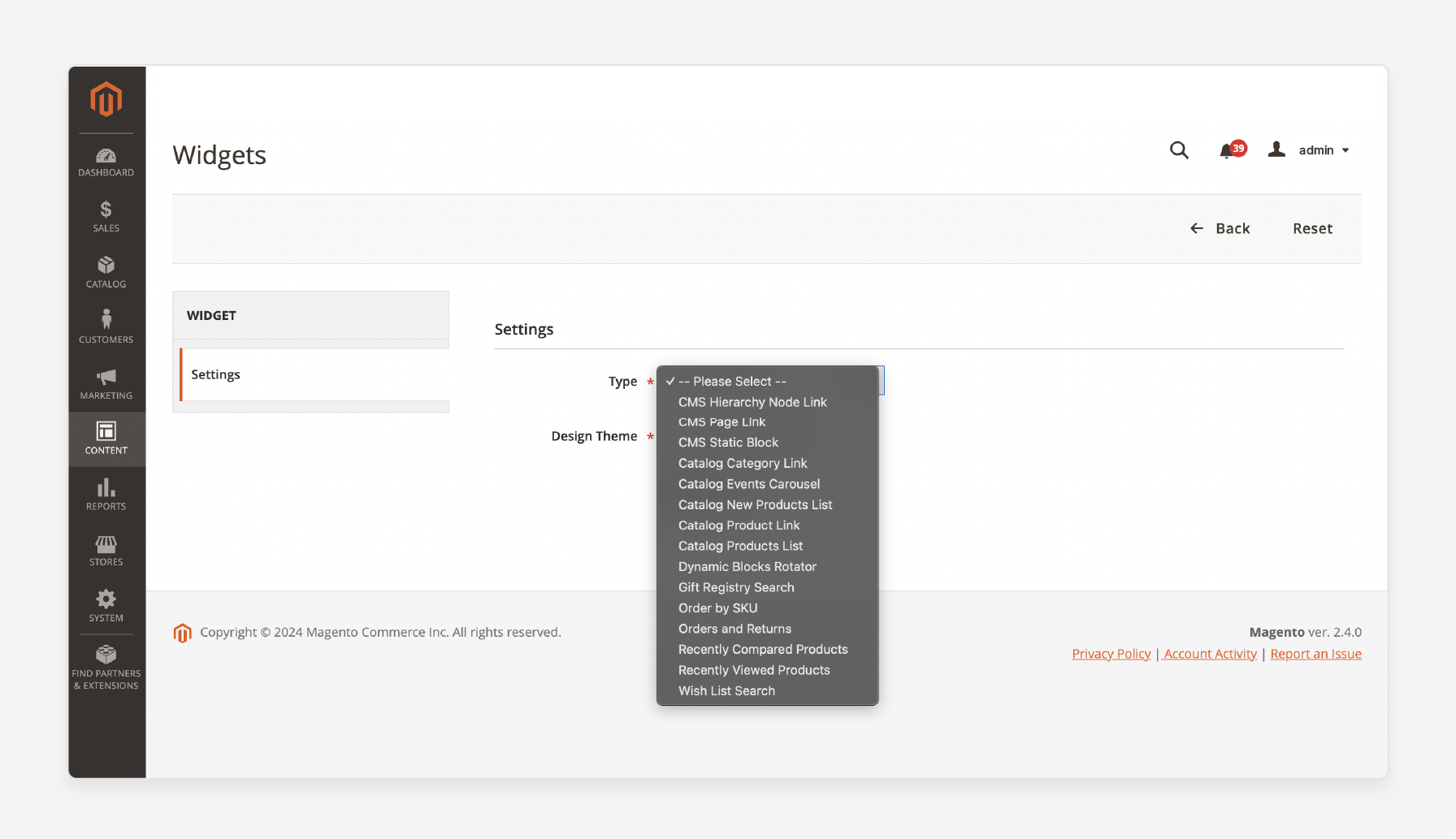The height and width of the screenshot is (839, 1456).
Task: Open the Reports menu
Action: coord(106,494)
